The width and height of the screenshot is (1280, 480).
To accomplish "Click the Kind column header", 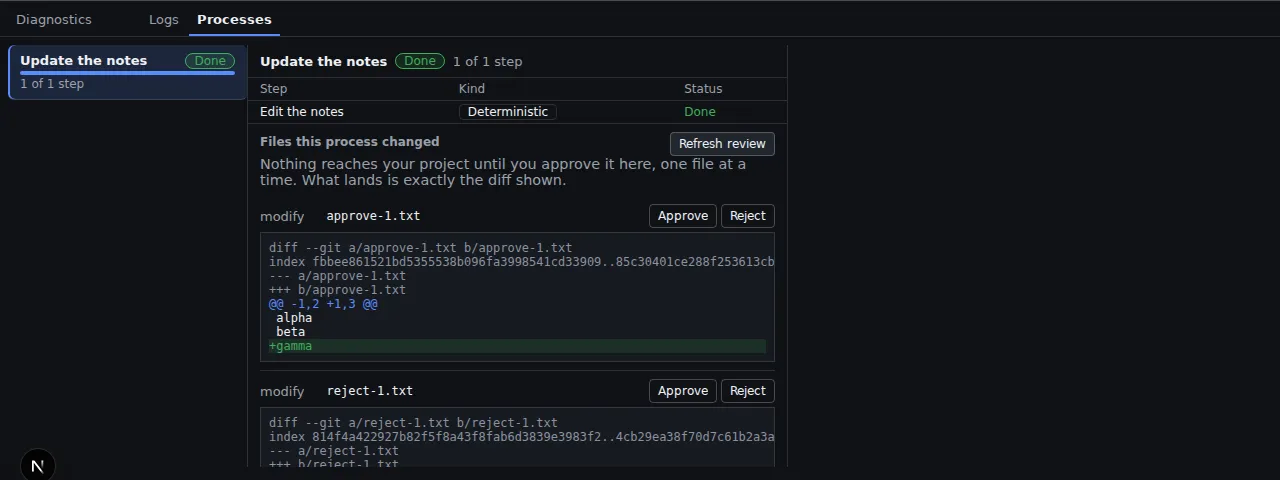I will [x=472, y=89].
